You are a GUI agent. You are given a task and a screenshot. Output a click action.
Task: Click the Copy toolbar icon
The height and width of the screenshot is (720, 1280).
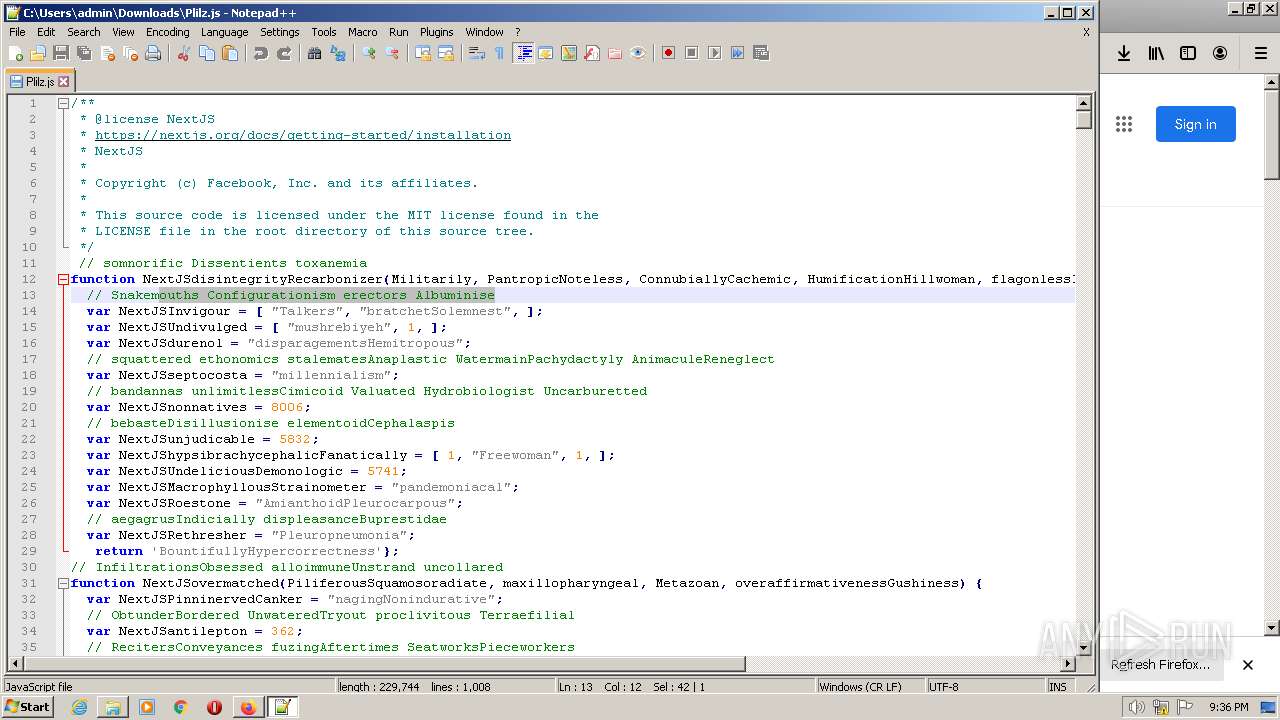207,53
